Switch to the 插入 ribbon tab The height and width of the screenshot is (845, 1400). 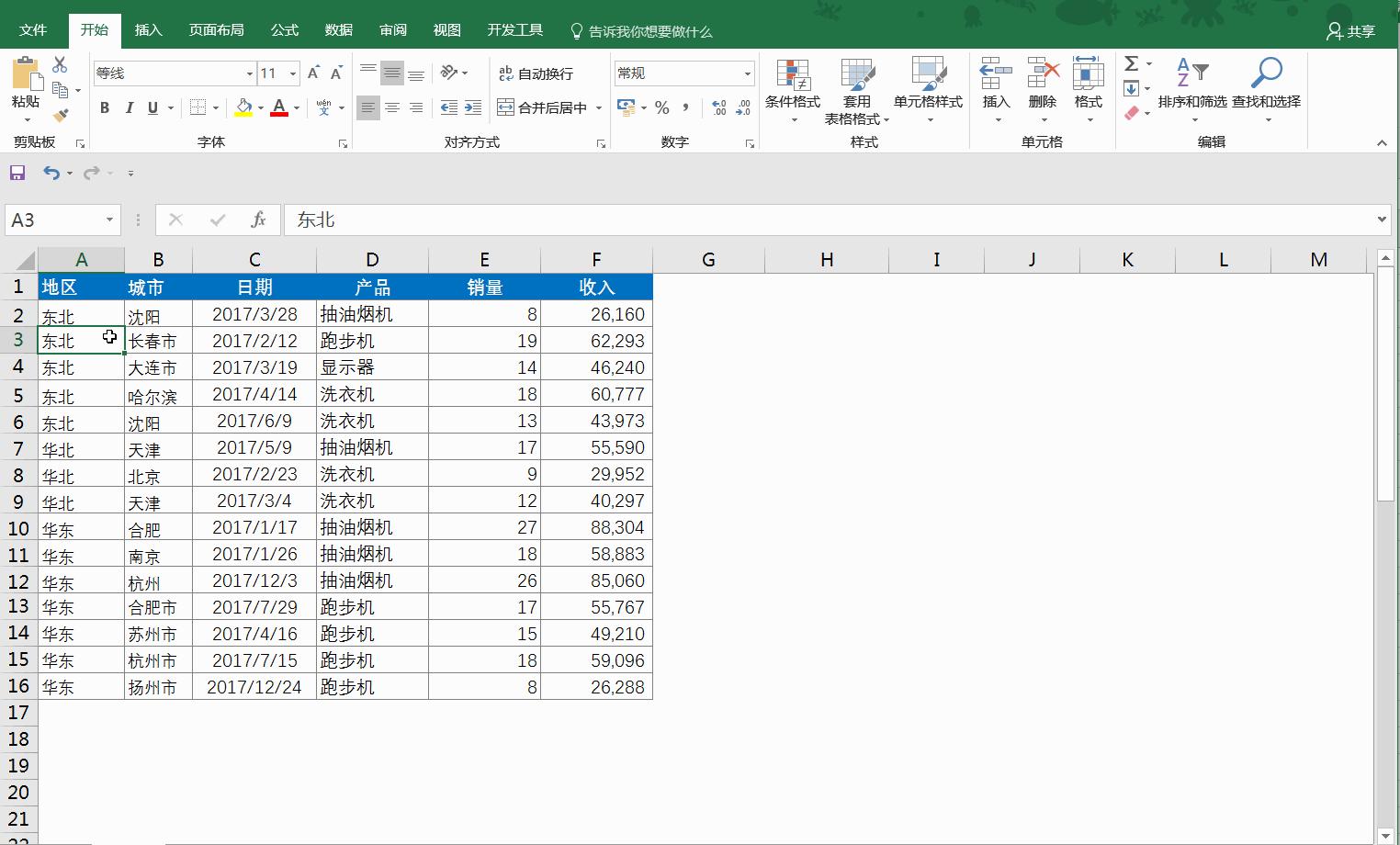click(x=148, y=29)
